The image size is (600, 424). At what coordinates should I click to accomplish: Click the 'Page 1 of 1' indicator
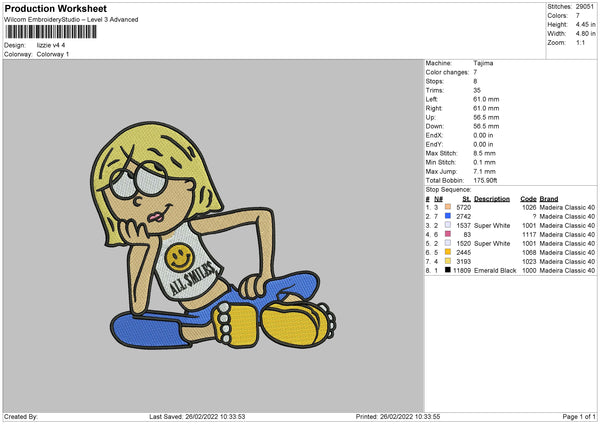click(x=579, y=417)
